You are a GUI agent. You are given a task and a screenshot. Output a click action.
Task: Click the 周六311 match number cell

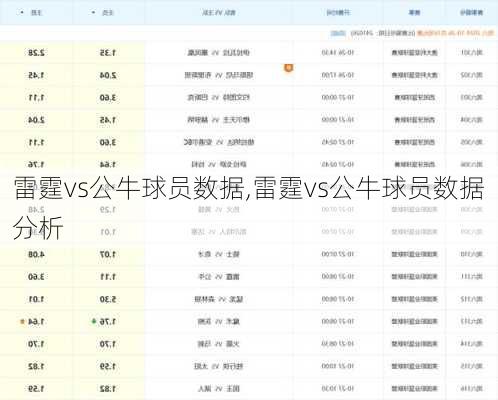pyautogui.click(x=472, y=277)
